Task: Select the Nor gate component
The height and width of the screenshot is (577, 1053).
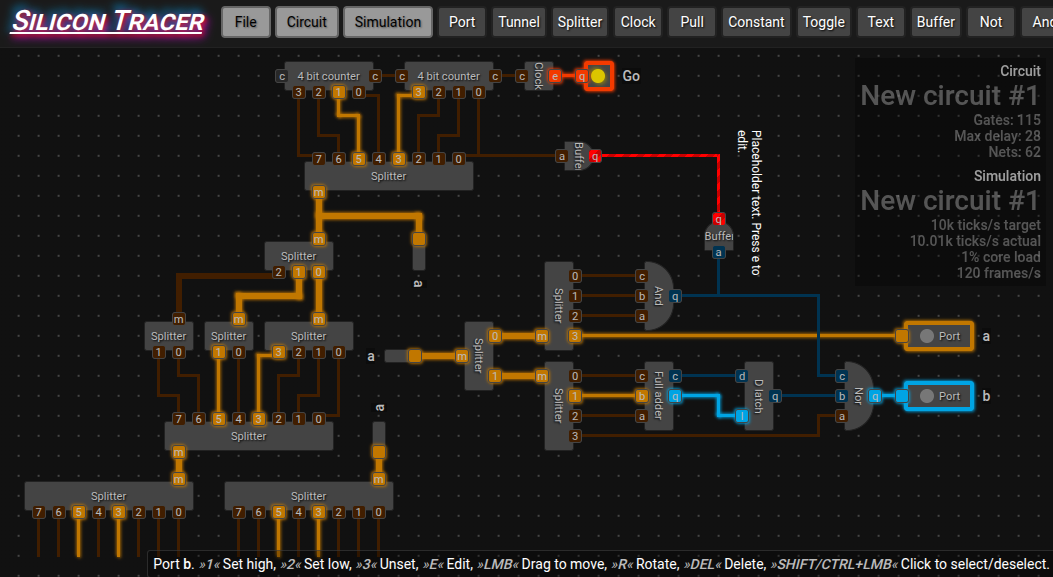Action: coord(858,396)
